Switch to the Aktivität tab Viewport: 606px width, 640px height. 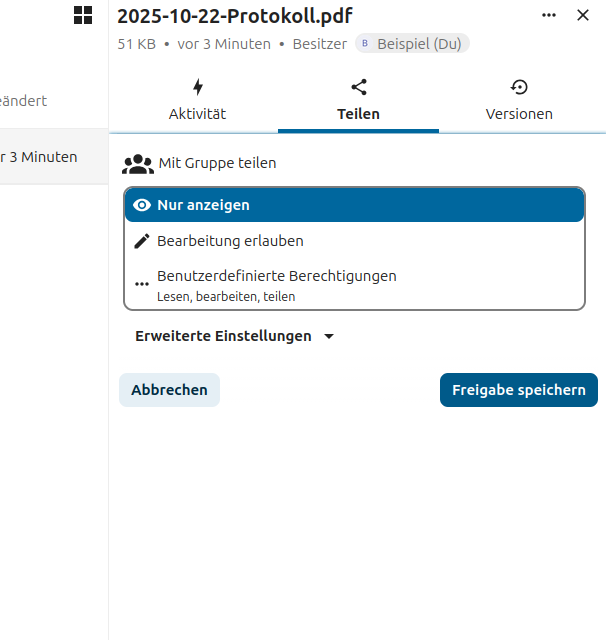197,113
